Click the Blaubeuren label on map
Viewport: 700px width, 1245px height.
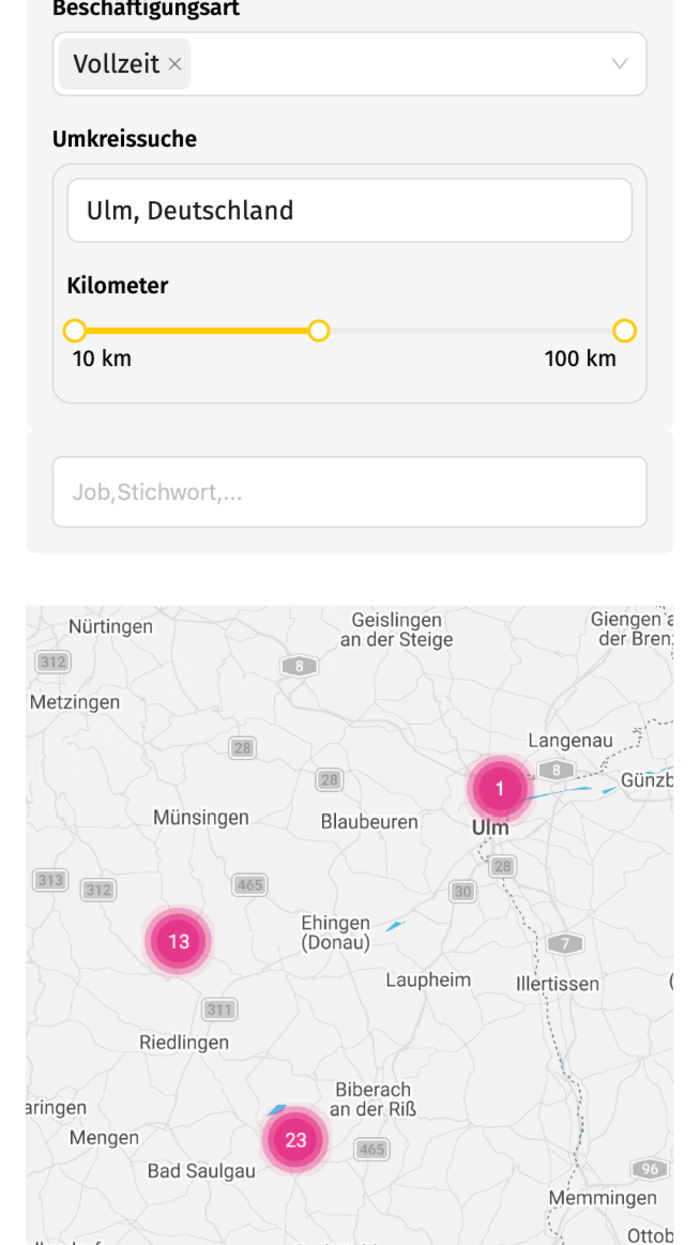tap(369, 822)
